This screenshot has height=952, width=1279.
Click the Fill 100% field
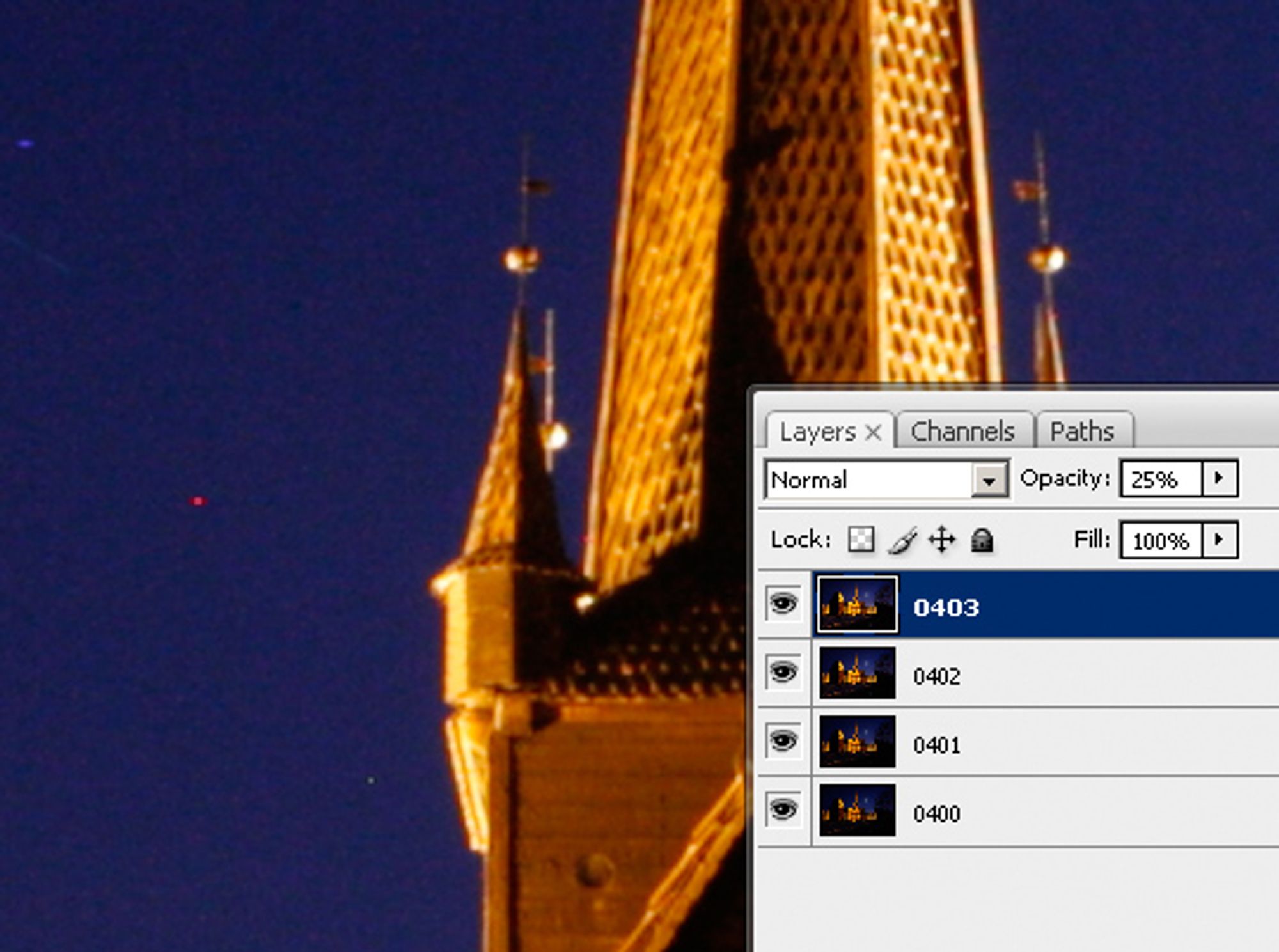pos(1161,540)
